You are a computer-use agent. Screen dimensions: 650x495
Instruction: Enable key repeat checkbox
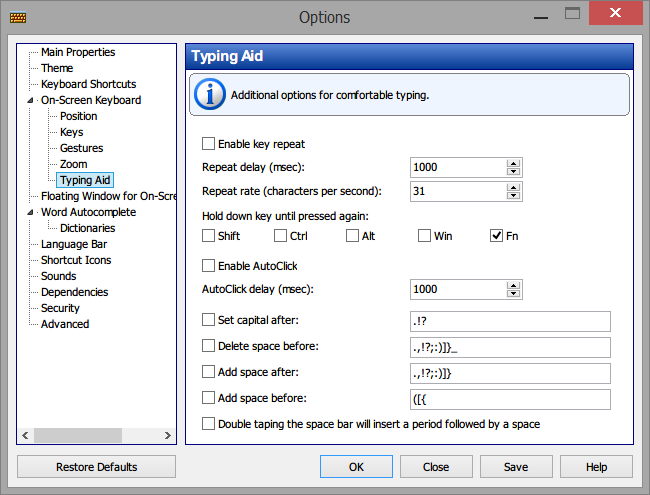pos(208,144)
